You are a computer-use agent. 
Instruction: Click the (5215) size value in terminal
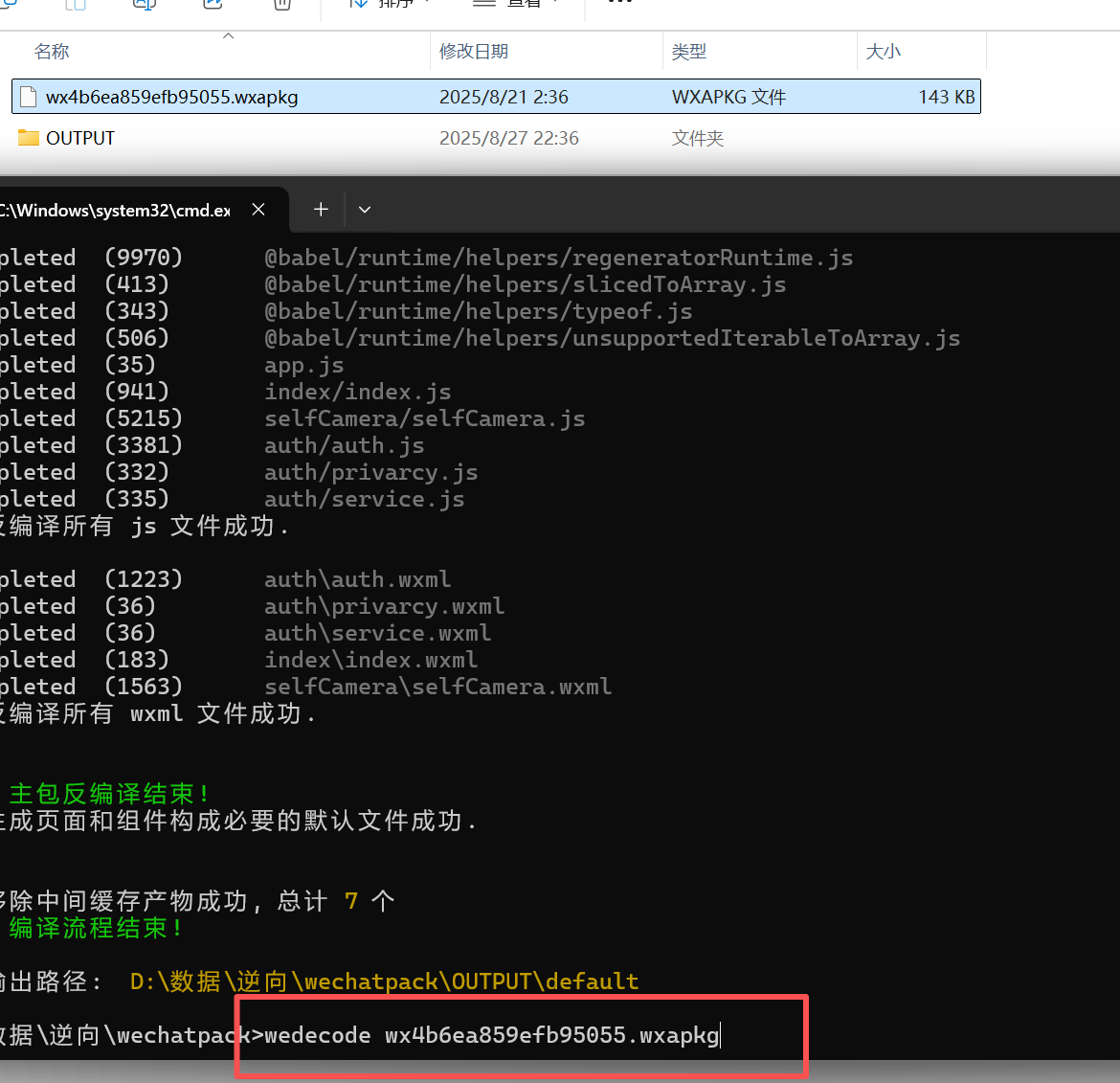click(x=144, y=418)
